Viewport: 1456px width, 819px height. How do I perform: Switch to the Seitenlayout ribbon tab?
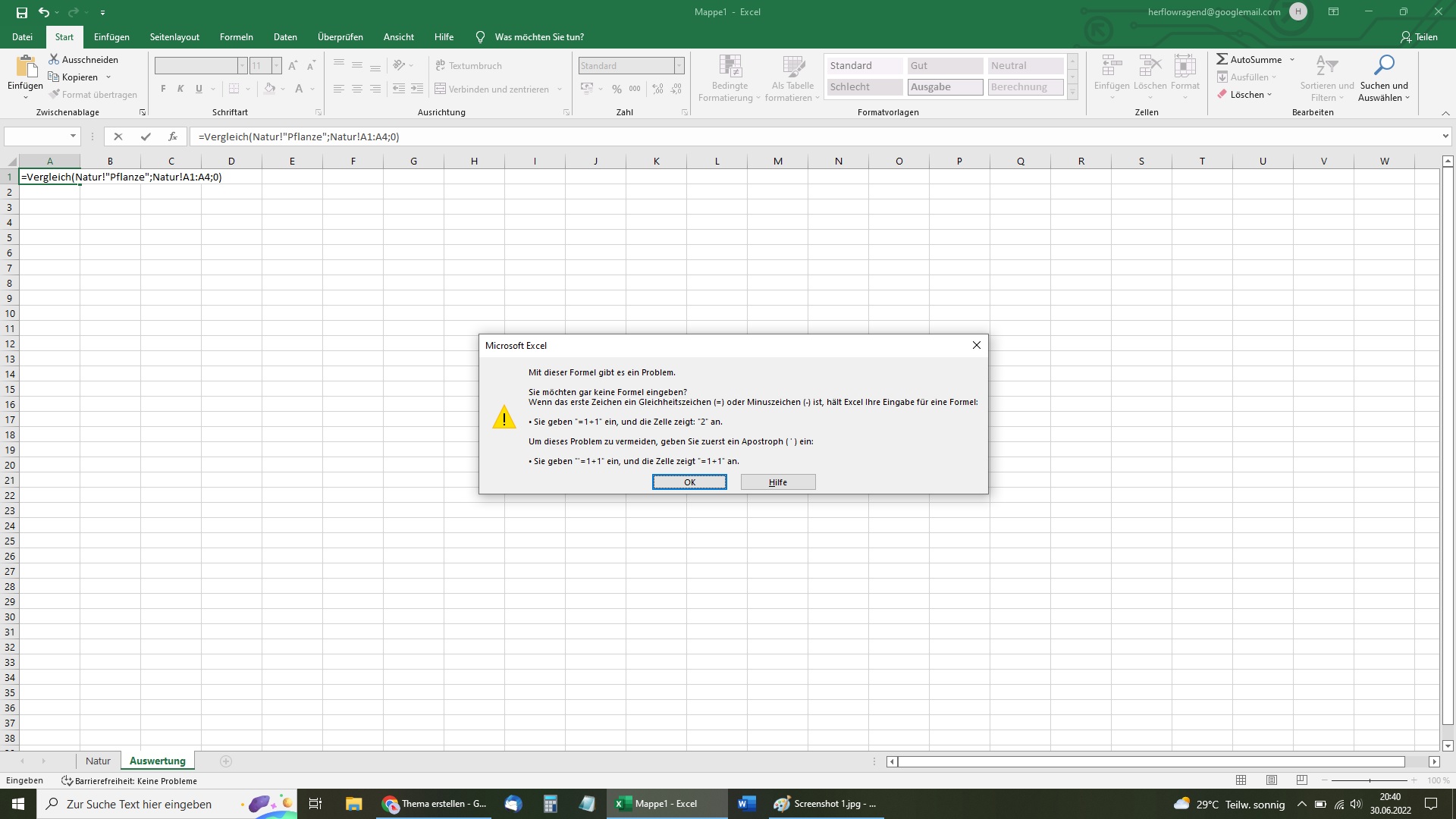[x=174, y=36]
